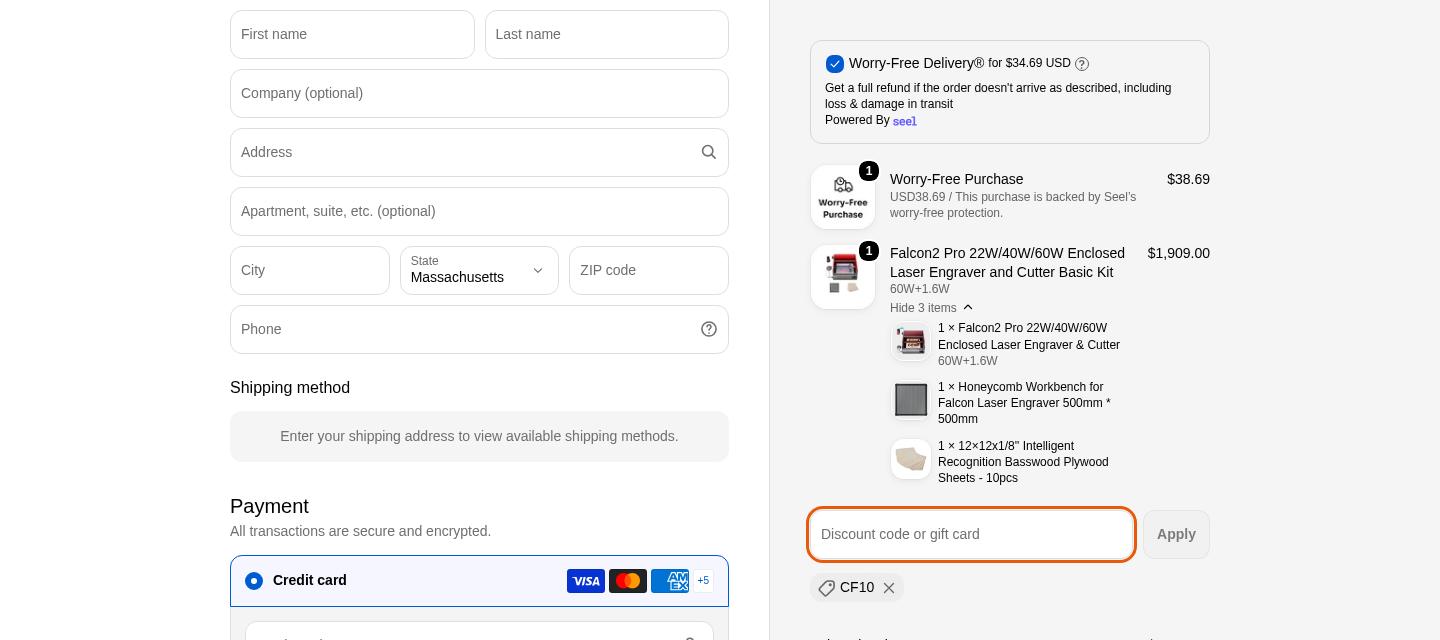
Task: Click the Falcon2 Pro Engraver & Cutter sub-item image
Action: point(911,341)
